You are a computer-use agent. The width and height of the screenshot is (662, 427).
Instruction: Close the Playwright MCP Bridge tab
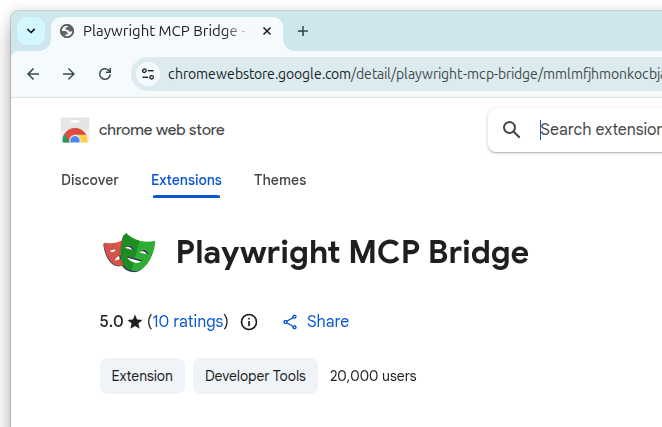[x=266, y=31]
